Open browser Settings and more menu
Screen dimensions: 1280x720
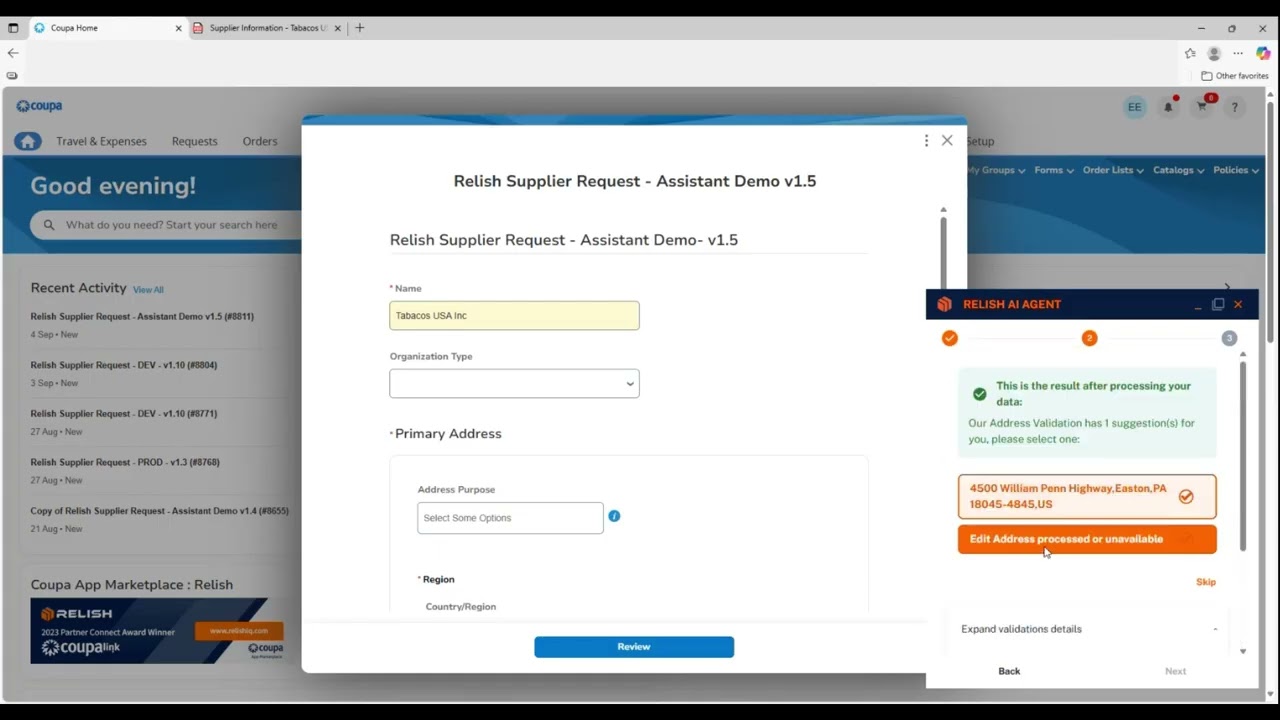tap(1238, 54)
